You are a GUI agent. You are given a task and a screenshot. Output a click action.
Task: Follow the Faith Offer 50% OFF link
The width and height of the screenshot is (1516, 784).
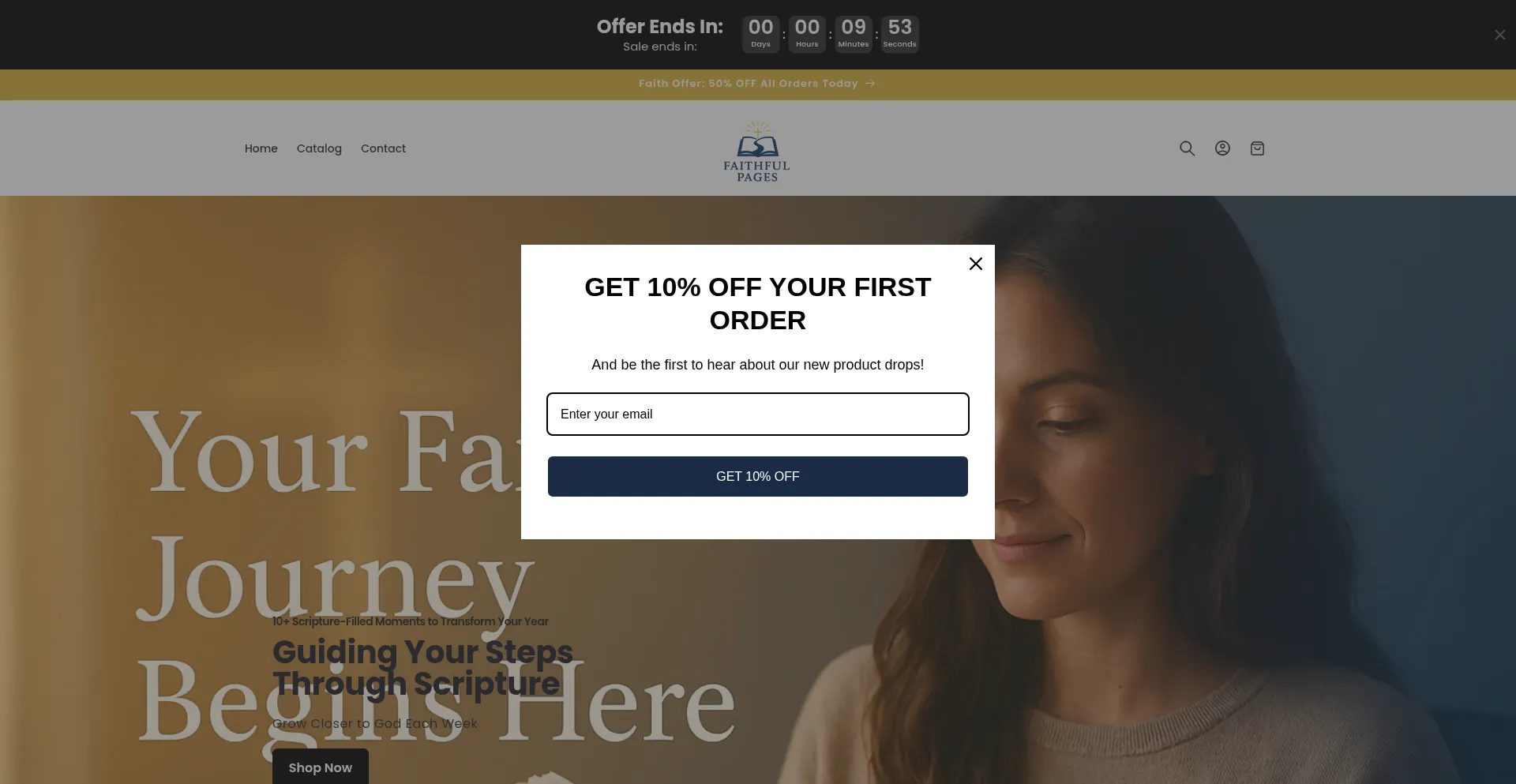click(x=749, y=84)
